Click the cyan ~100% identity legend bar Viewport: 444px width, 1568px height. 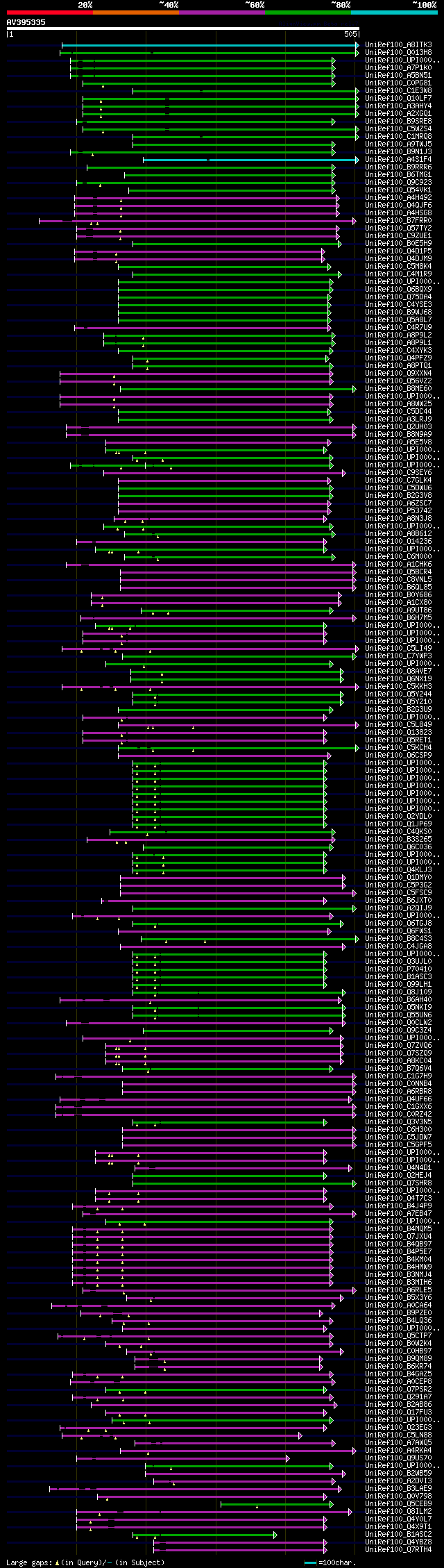click(x=394, y=12)
